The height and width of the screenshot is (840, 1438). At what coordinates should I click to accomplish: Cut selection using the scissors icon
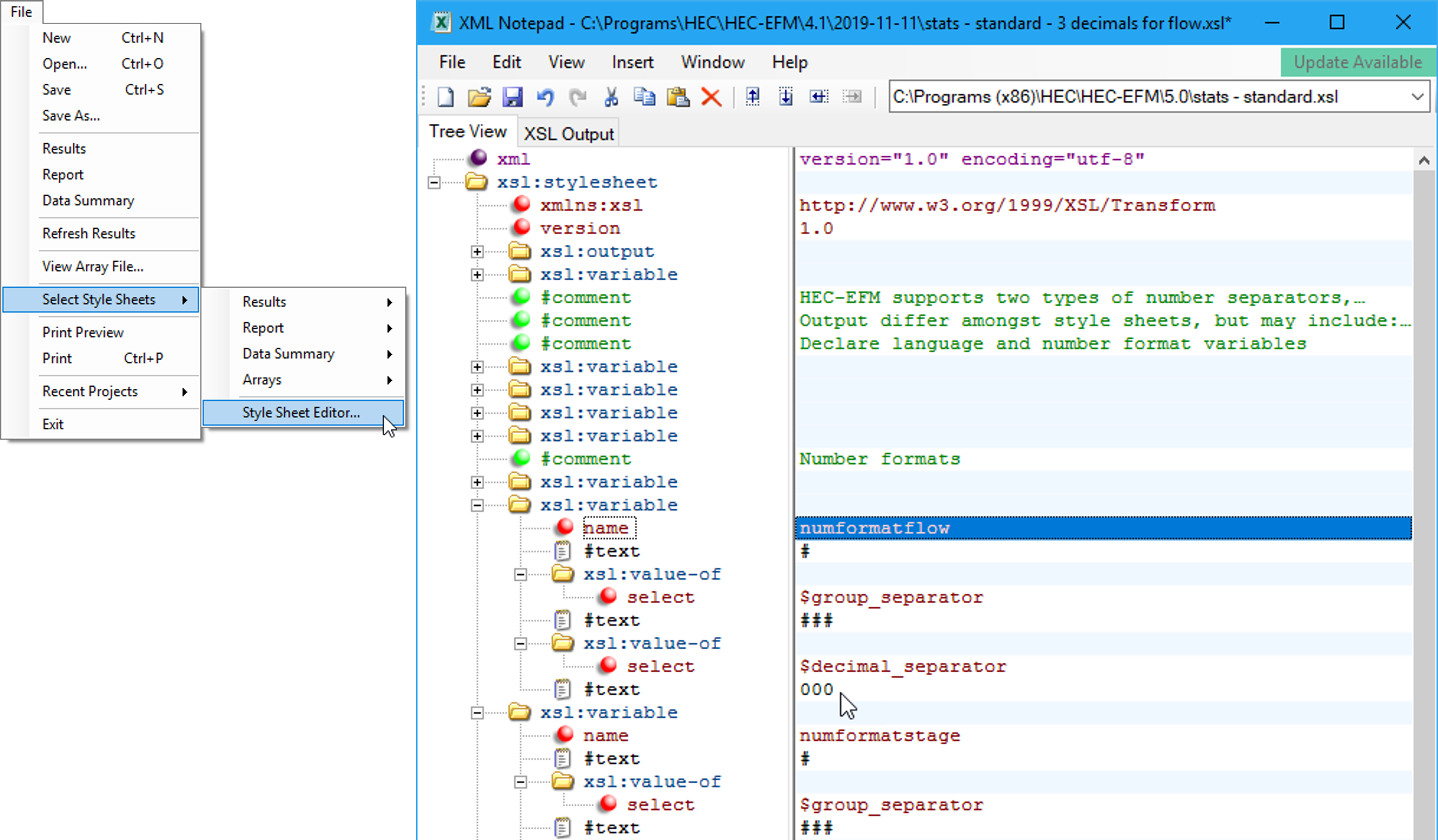coord(611,97)
